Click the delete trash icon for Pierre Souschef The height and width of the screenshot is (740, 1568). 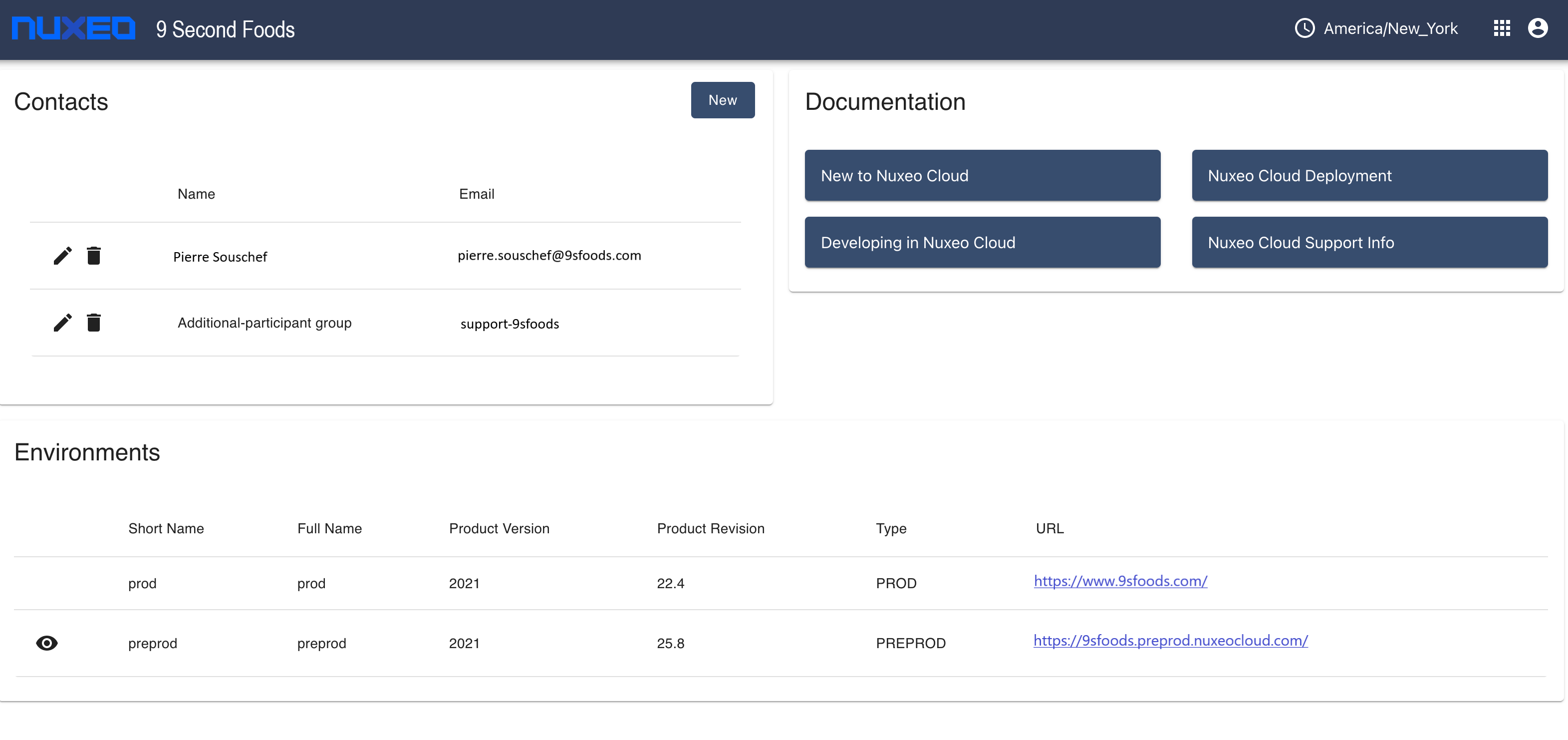(x=94, y=255)
